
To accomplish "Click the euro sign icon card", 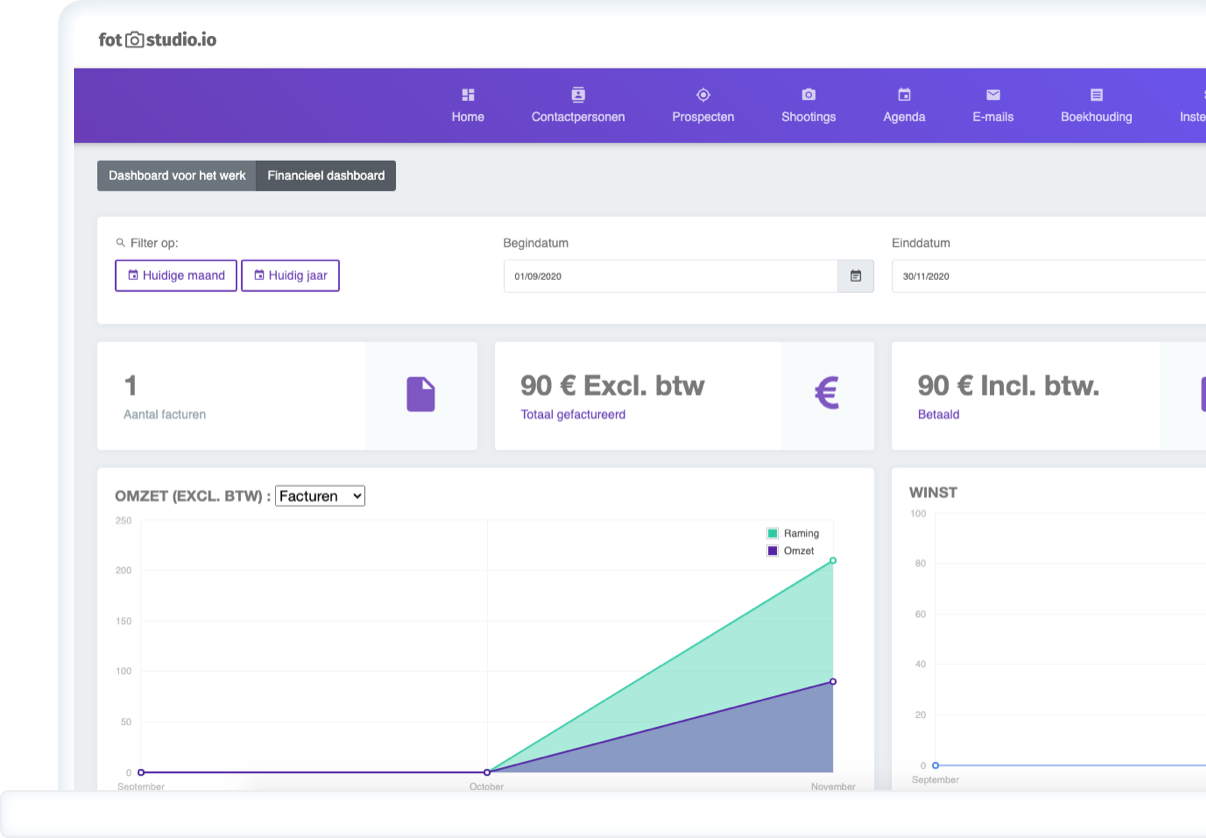I will point(826,394).
